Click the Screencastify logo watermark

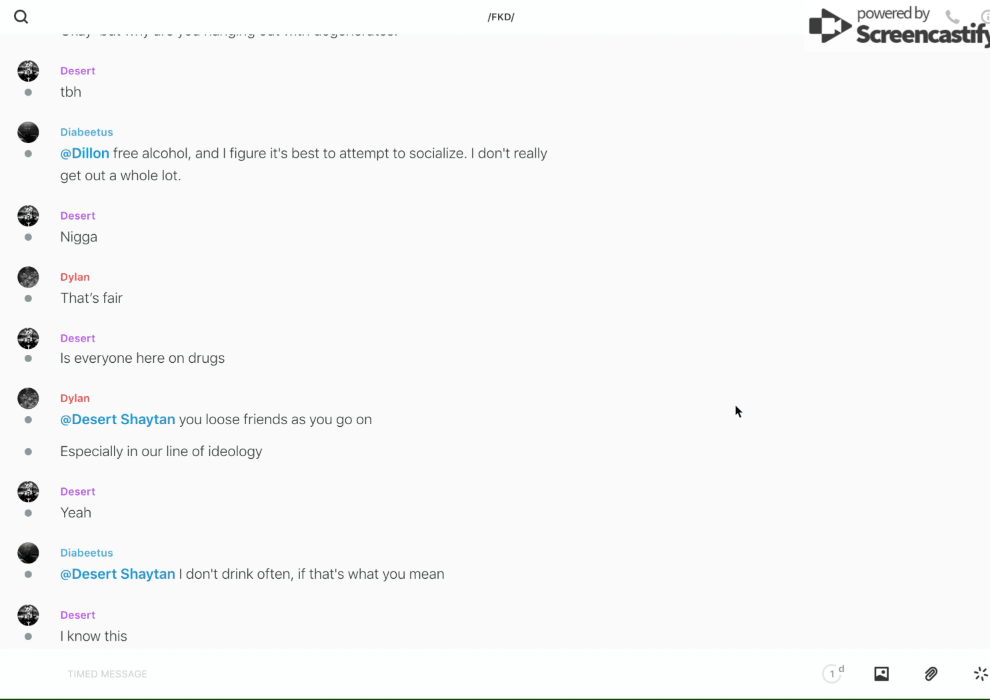point(898,27)
